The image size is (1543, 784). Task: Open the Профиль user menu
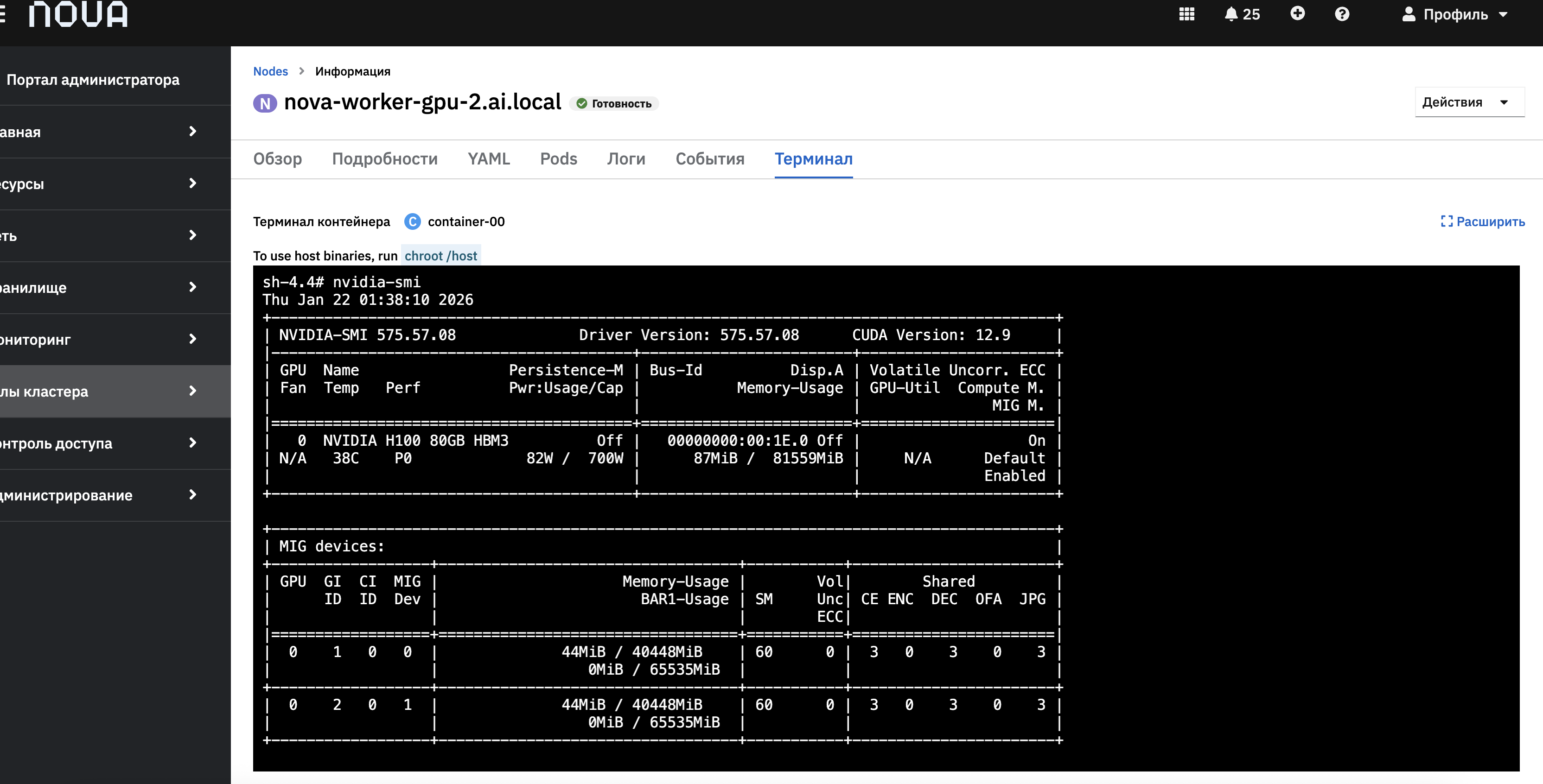tap(1454, 14)
